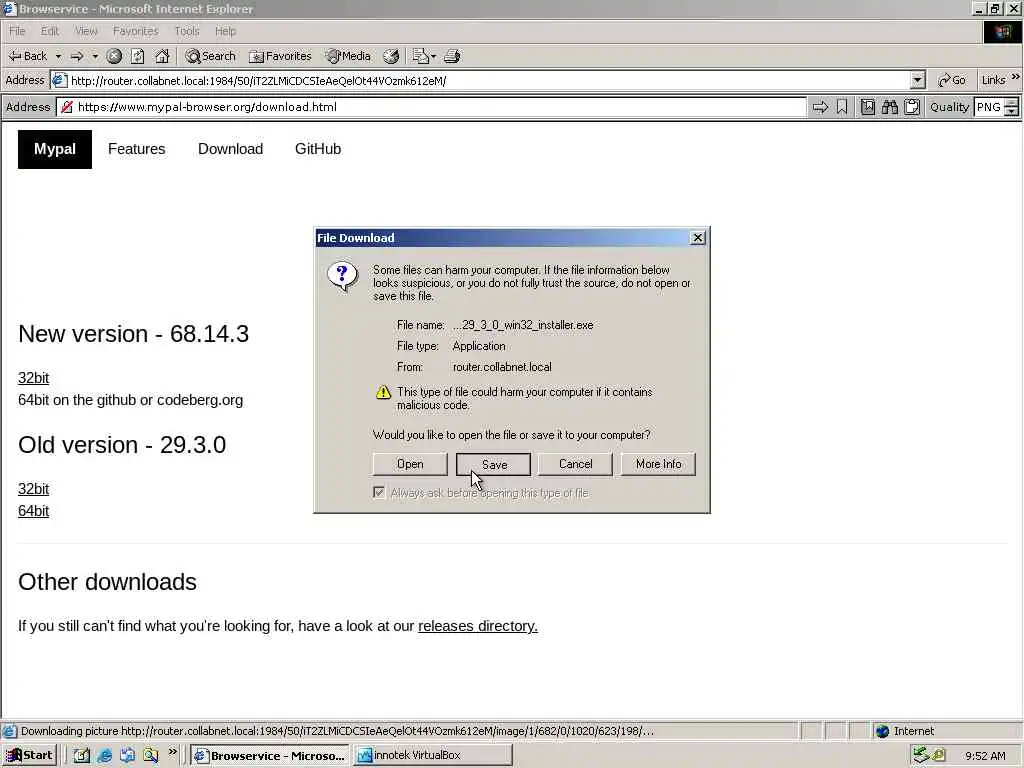
Task: Click the Edit page icon in toolbar
Action: tap(420, 56)
